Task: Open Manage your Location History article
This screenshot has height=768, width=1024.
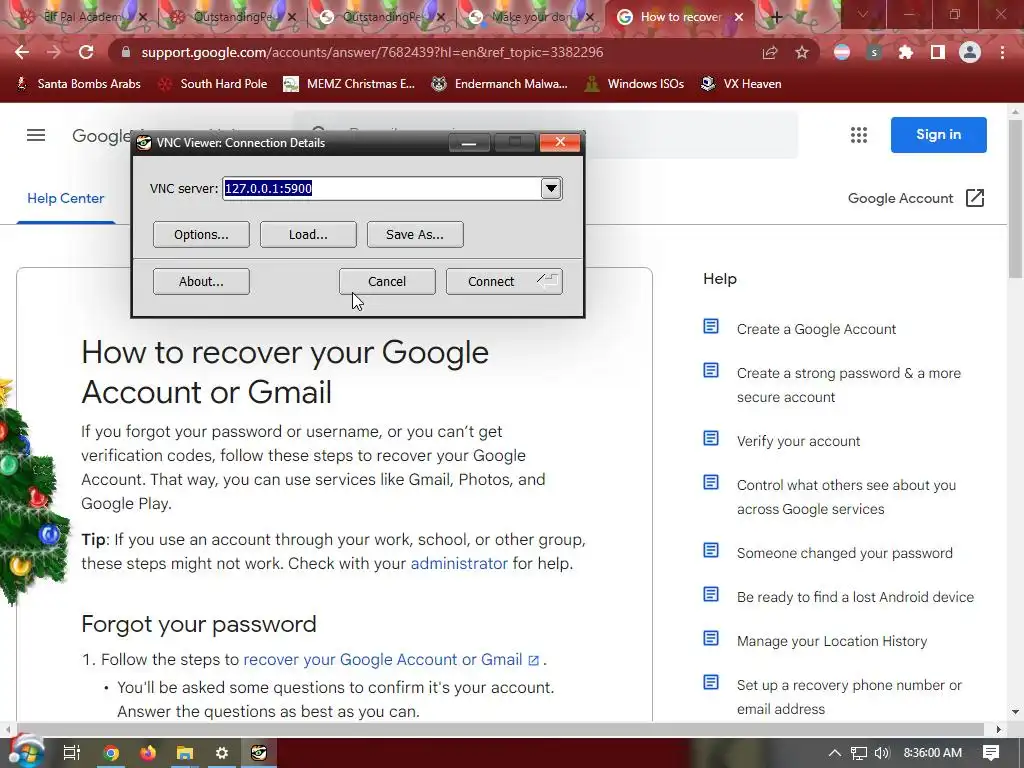Action: click(832, 641)
